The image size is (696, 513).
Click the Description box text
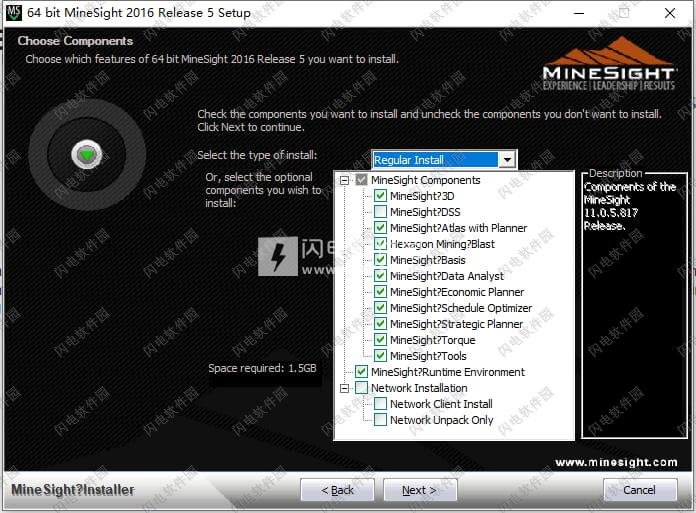click(630, 206)
